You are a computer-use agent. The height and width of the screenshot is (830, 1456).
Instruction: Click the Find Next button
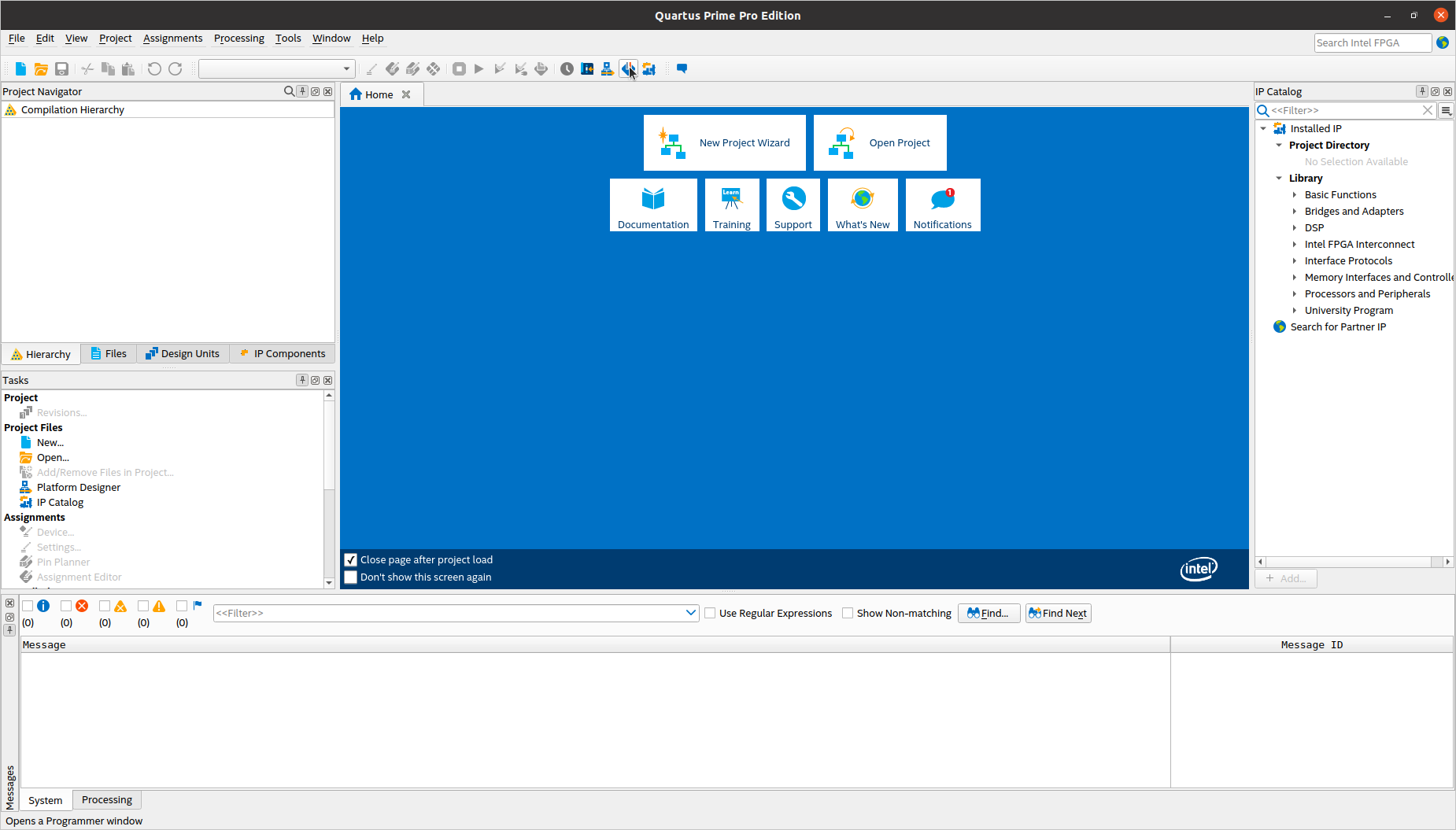pos(1058,614)
